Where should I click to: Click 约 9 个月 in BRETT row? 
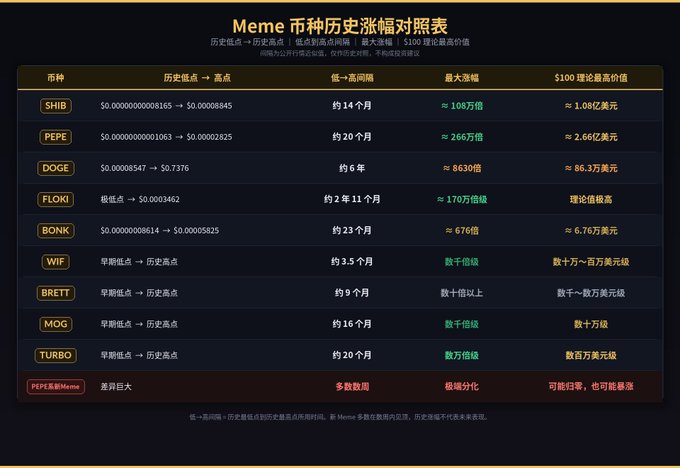pos(352,293)
